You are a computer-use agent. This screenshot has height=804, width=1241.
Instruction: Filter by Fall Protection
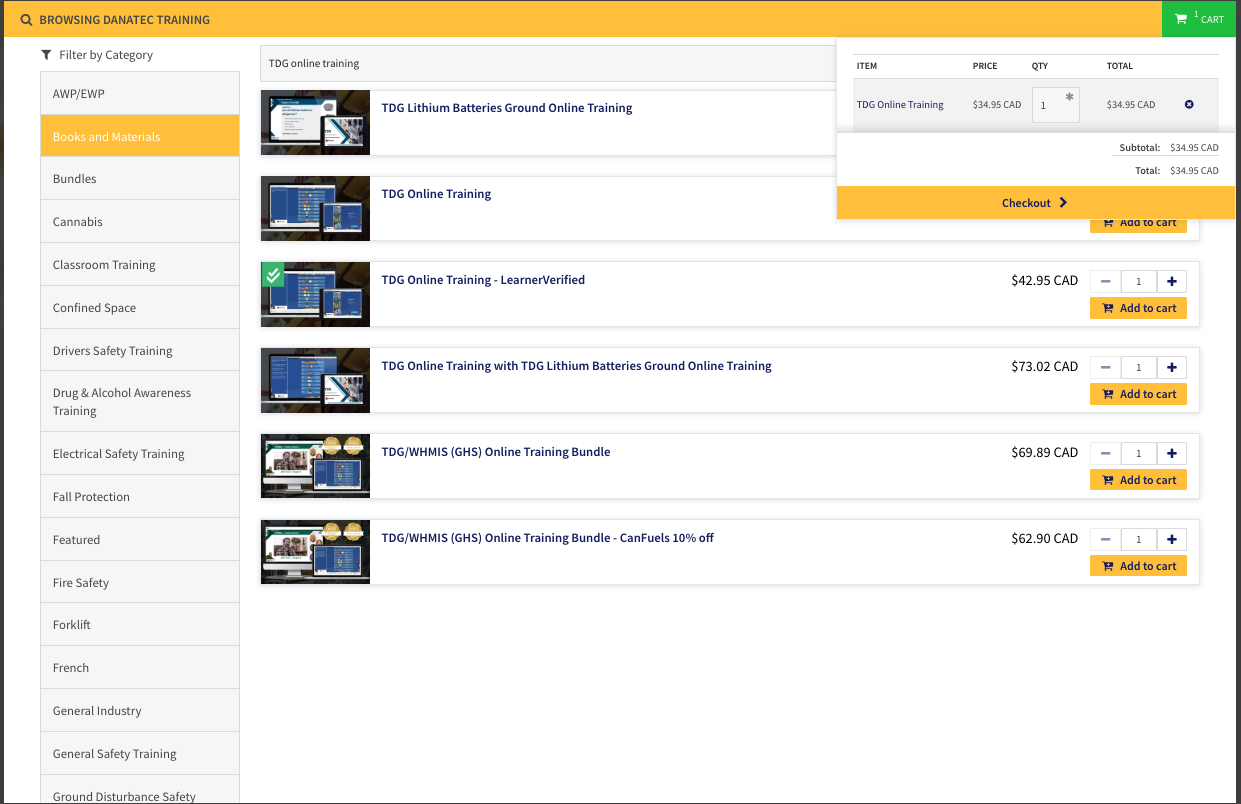140,496
